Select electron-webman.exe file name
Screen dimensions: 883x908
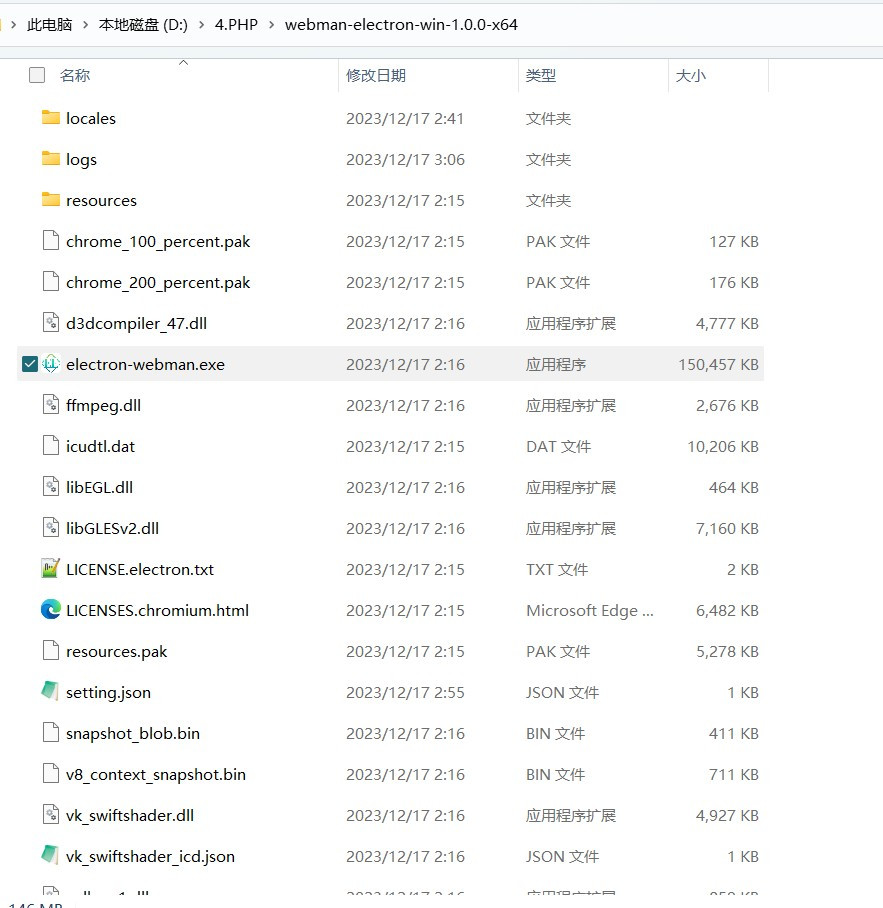click(x=145, y=364)
